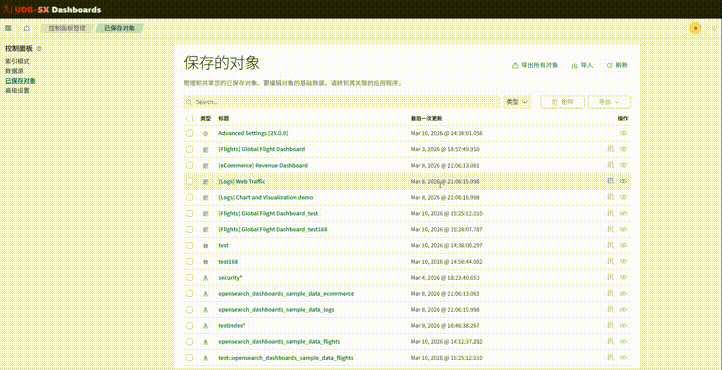Click inspect icon in the test168 row
The image size is (722, 370).
tap(611, 261)
